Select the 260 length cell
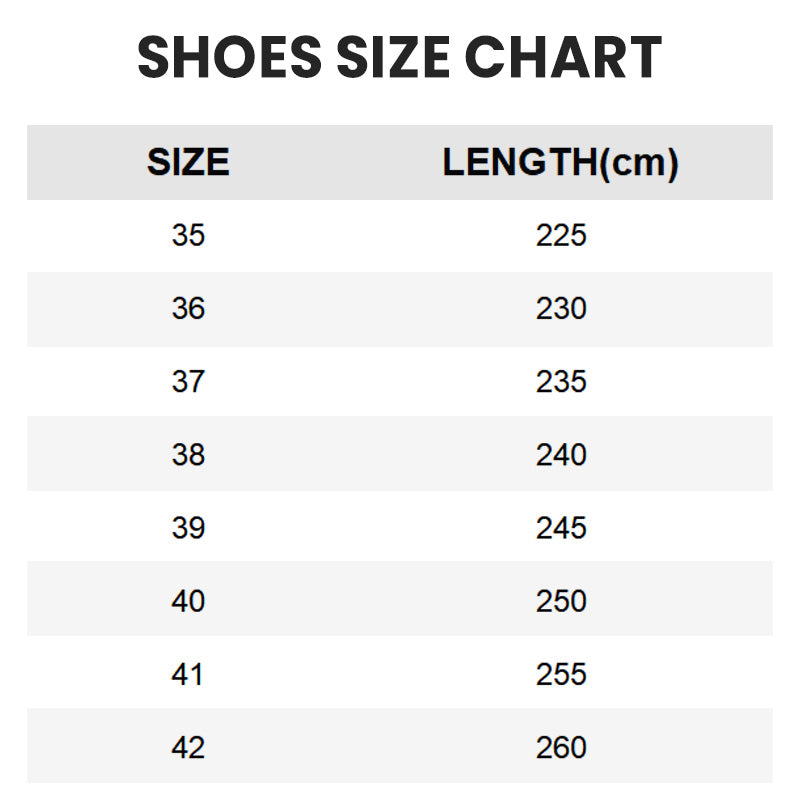 (560, 747)
